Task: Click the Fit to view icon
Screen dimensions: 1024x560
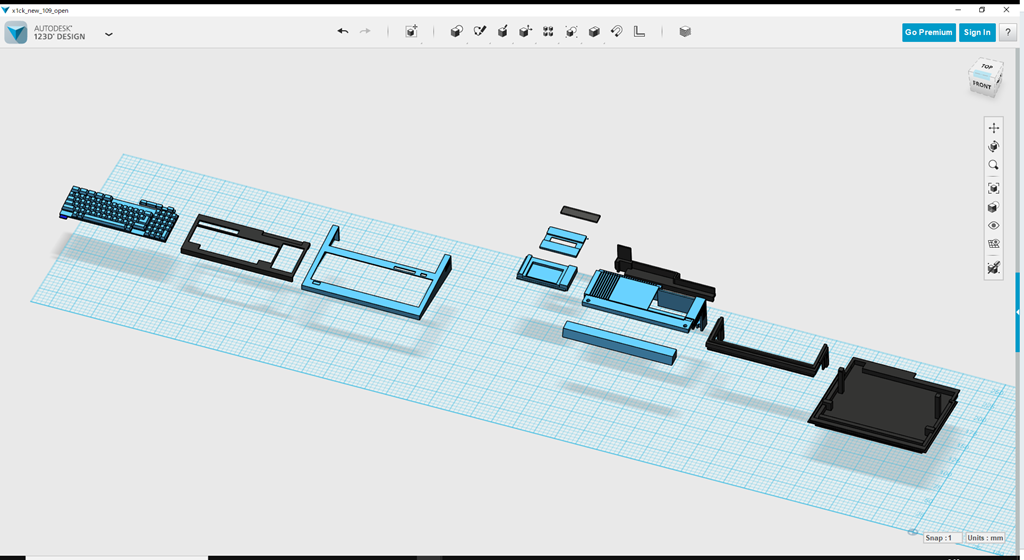Action: (993, 188)
